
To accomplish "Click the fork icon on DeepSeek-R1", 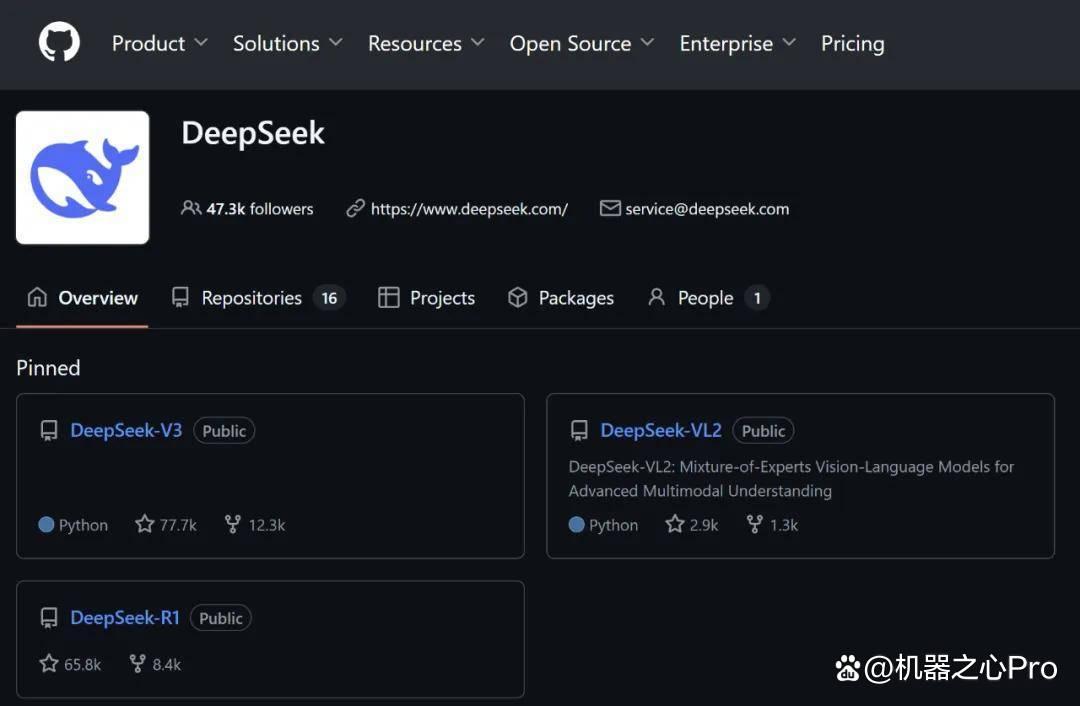I will [138, 664].
